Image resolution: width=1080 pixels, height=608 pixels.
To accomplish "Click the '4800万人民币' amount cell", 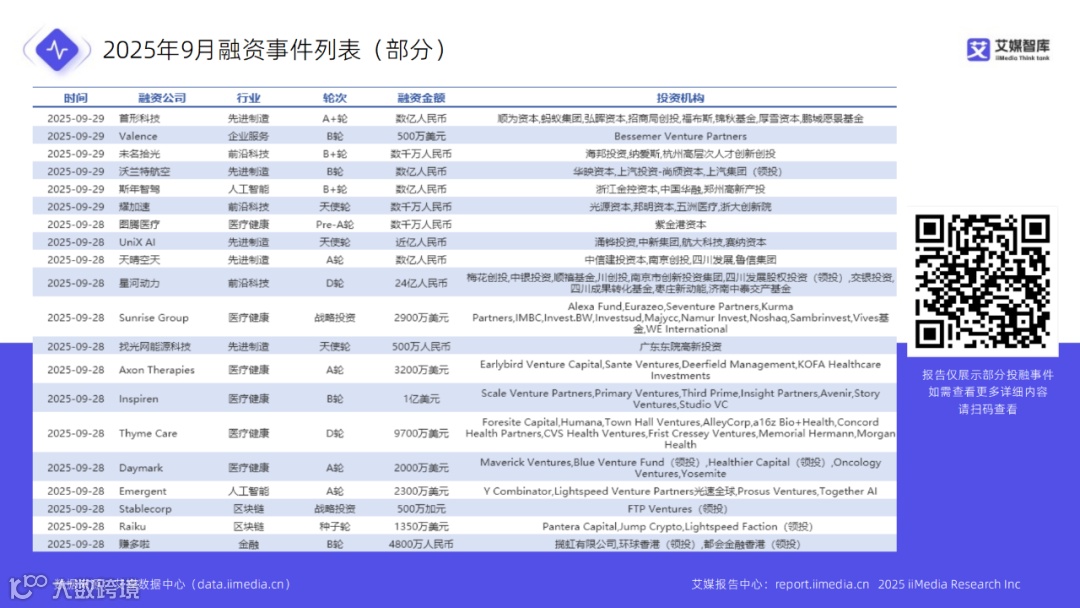I will [x=421, y=544].
